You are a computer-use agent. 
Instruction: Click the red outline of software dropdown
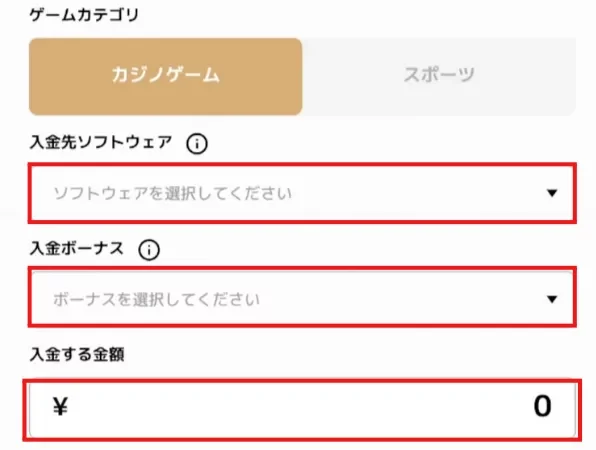[x=302, y=165]
